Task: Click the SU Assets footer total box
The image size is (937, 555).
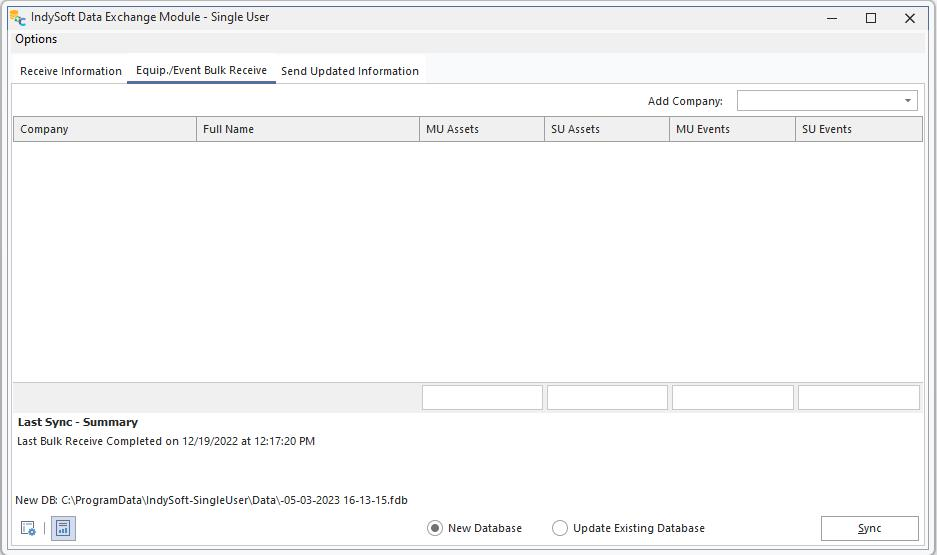Action: click(x=607, y=397)
